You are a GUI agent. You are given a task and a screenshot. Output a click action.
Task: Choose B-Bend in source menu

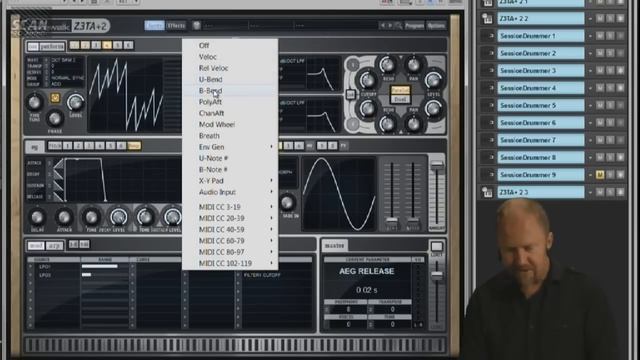pyautogui.click(x=230, y=91)
